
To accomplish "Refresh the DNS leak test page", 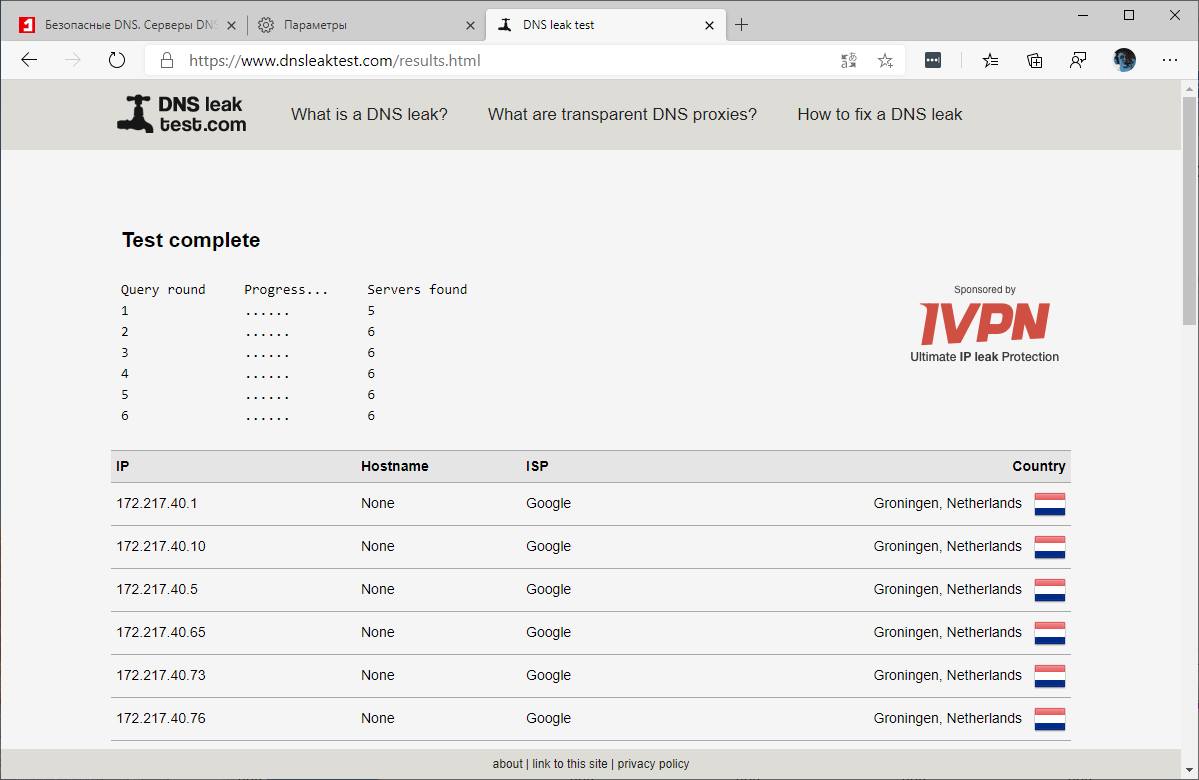I will (x=116, y=60).
